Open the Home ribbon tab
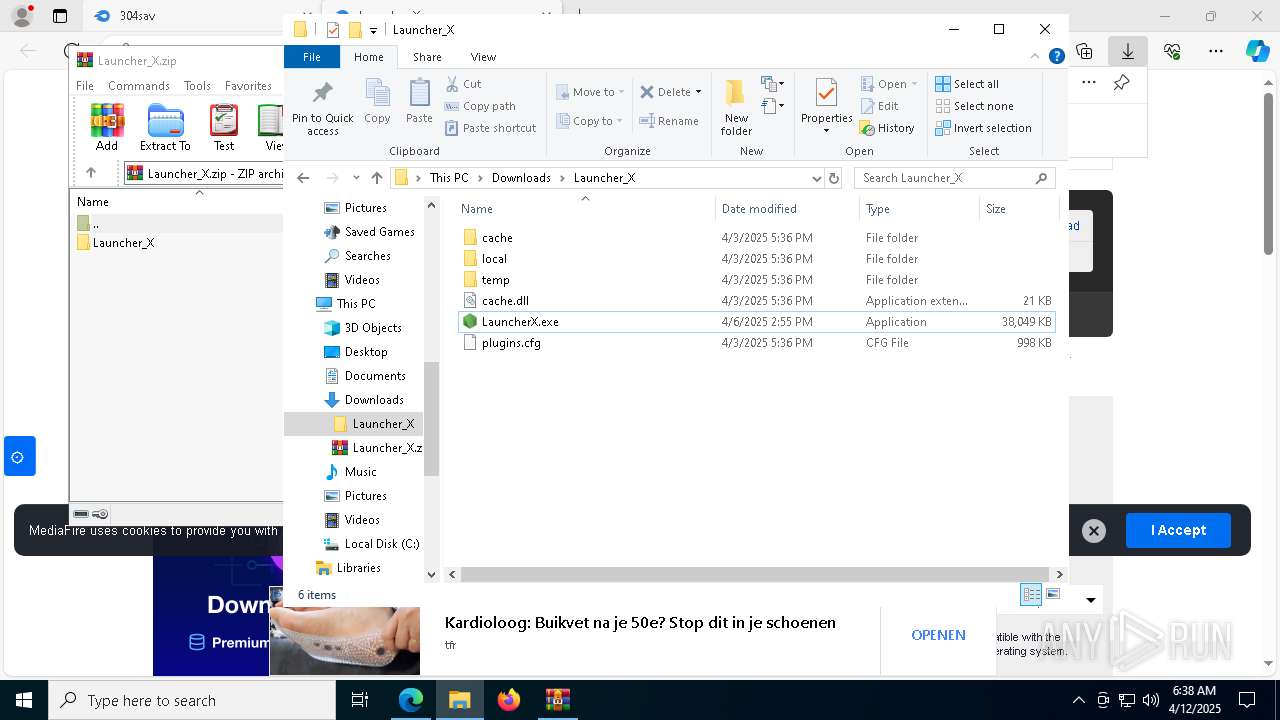1280x720 pixels. 369,57
